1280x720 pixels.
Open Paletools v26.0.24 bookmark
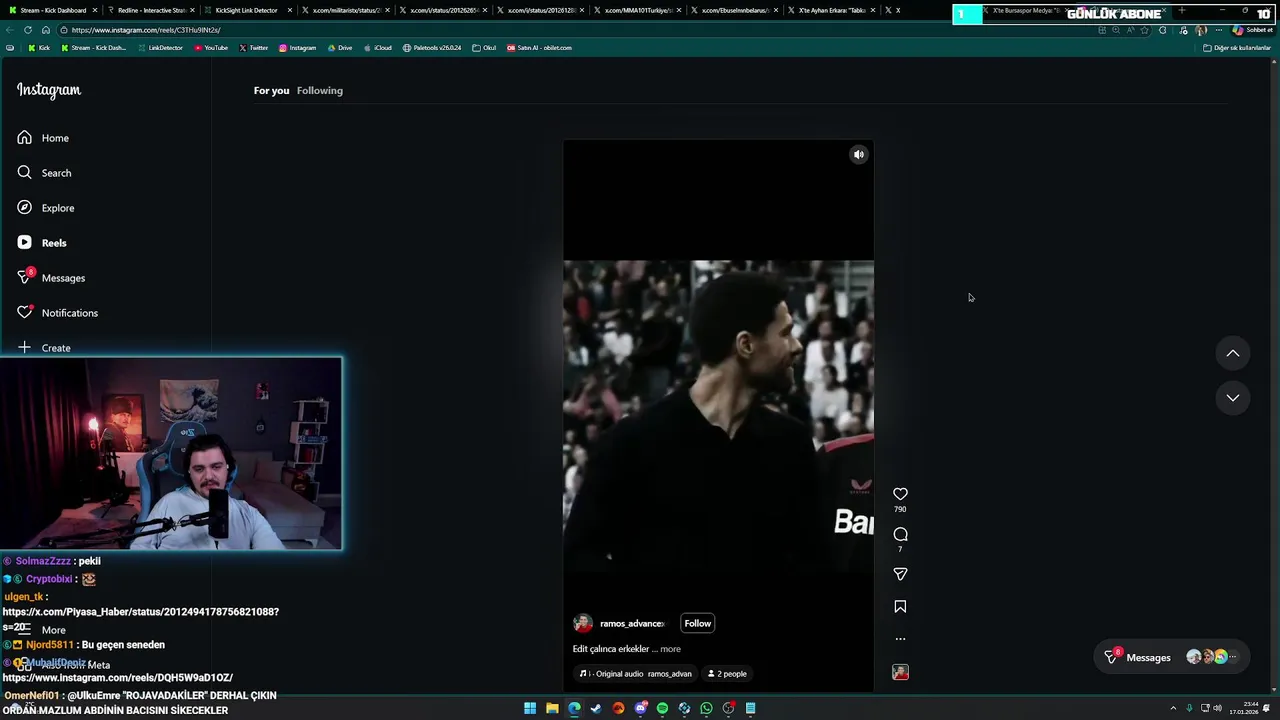coord(432,48)
